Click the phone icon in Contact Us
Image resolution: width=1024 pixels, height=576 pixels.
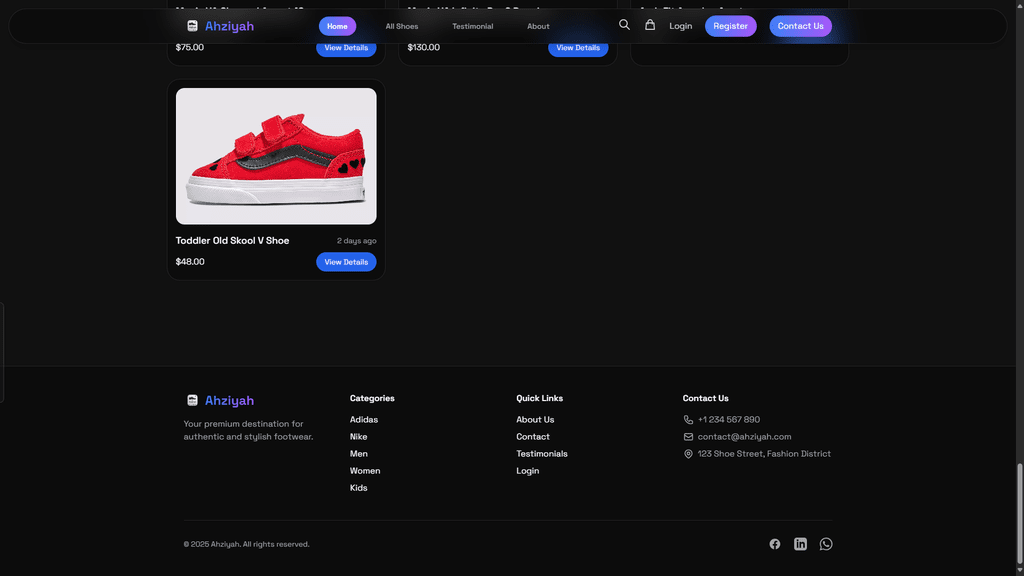688,420
